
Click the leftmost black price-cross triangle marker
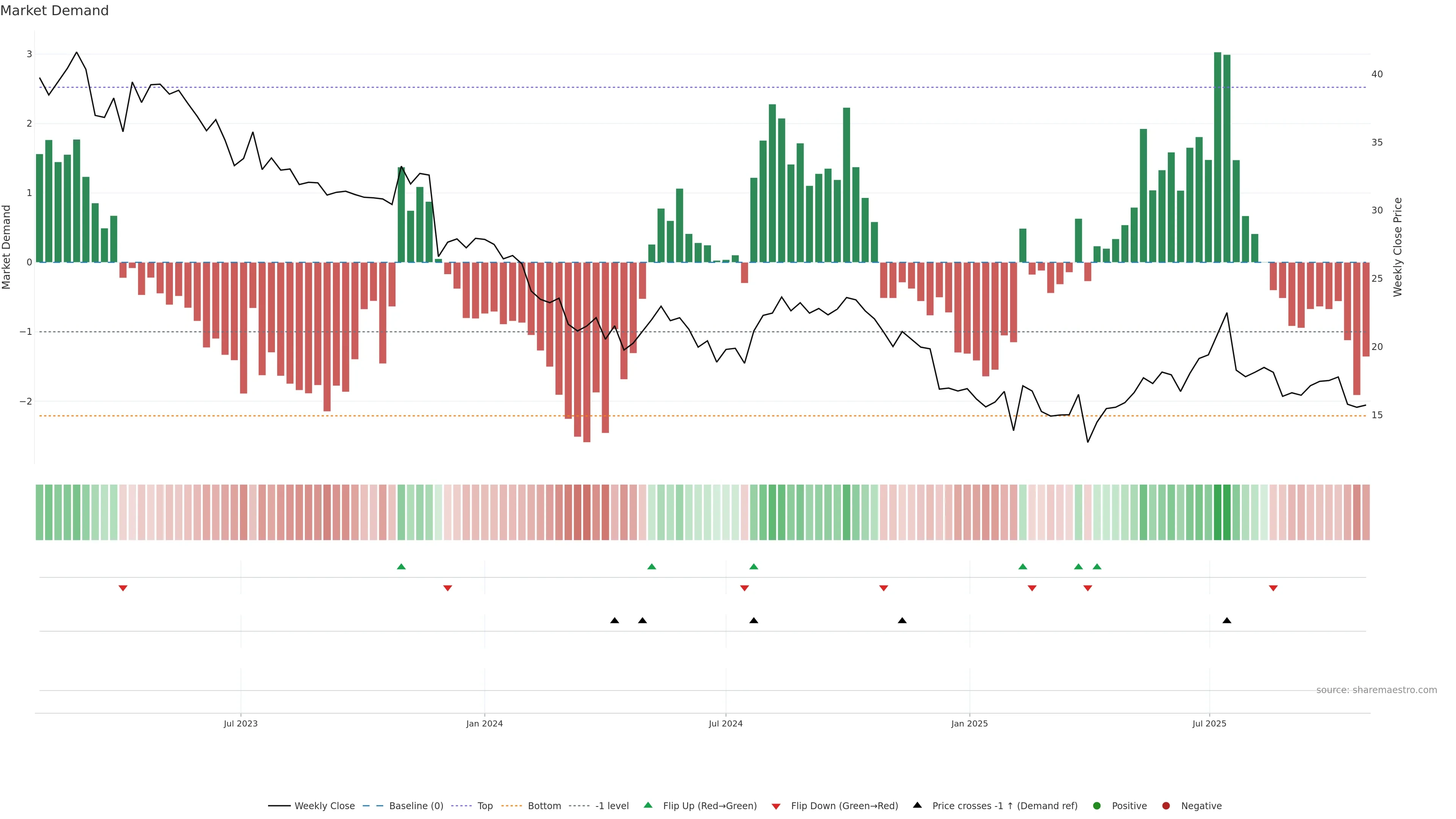point(614,621)
